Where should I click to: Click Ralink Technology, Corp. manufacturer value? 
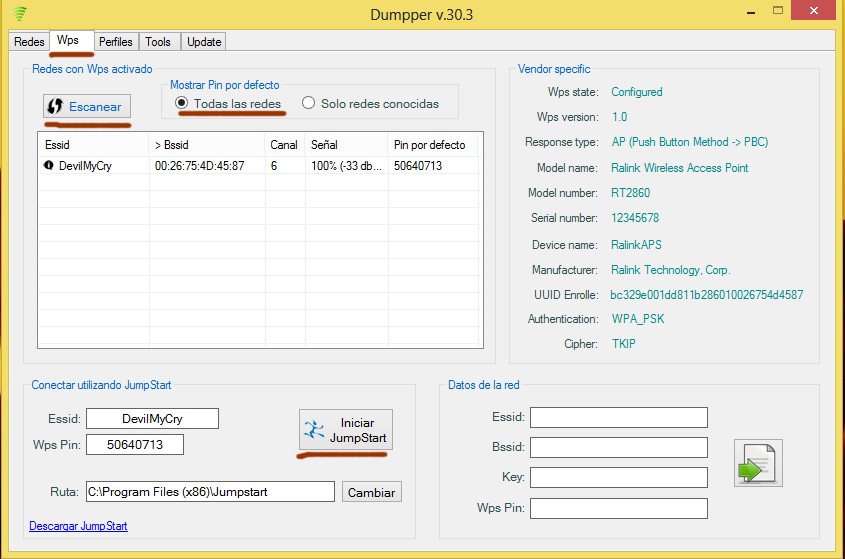[671, 270]
